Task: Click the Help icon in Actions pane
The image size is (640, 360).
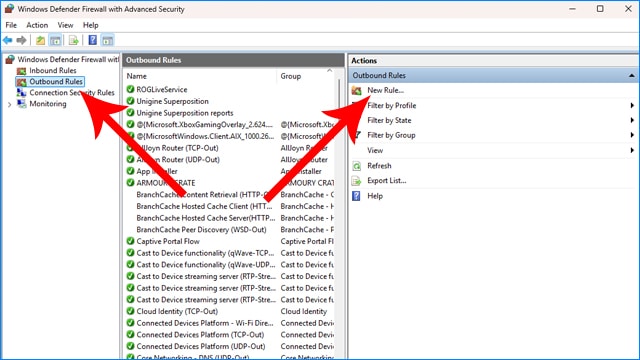Action: click(356, 196)
